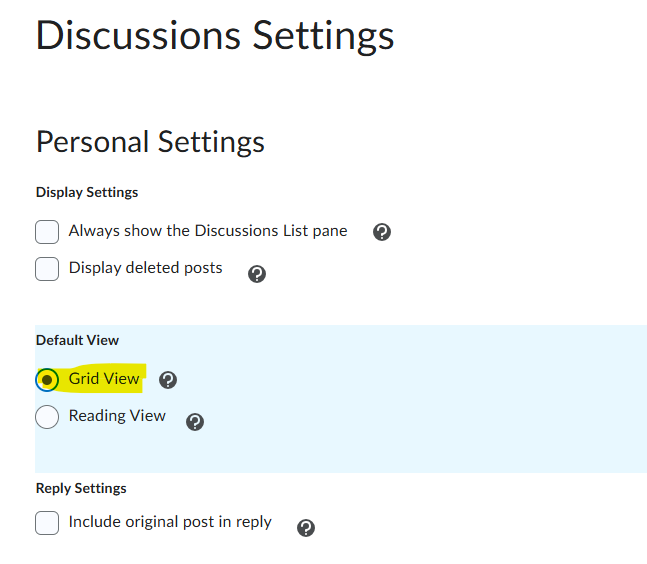This screenshot has height=564, width=647.
Task: Click the Personal Settings heading
Action: [x=150, y=141]
